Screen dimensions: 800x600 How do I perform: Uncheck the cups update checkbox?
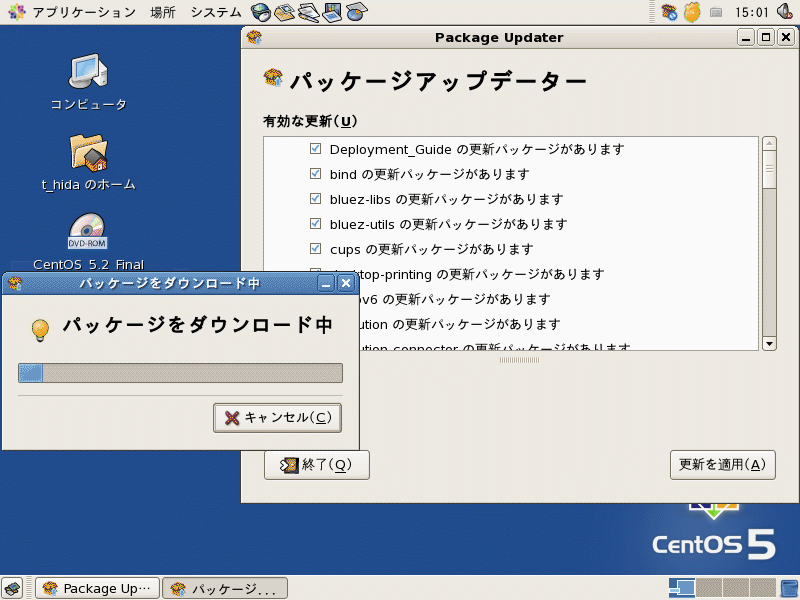[x=315, y=248]
